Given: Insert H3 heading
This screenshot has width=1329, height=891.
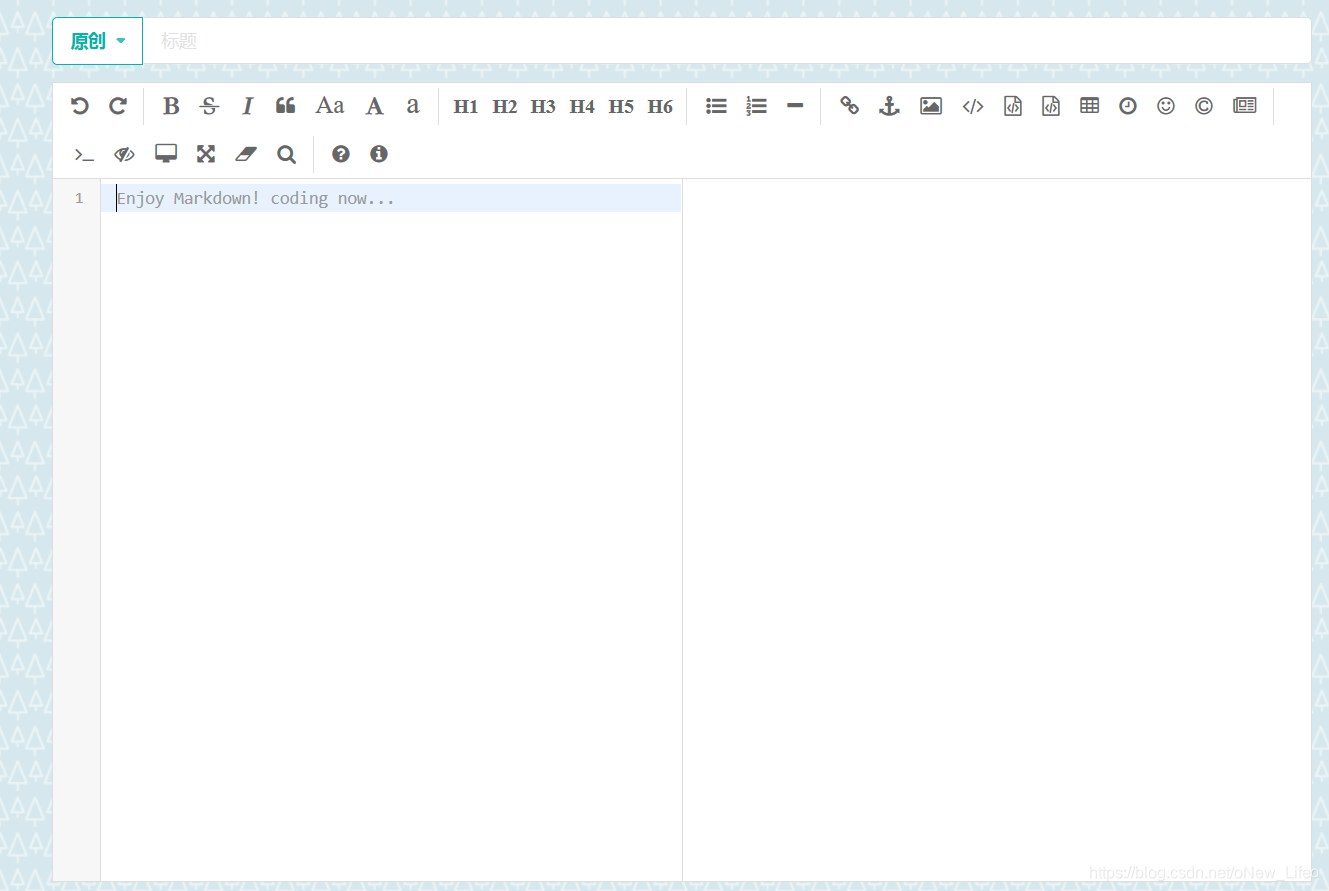Looking at the screenshot, I should tap(543, 107).
